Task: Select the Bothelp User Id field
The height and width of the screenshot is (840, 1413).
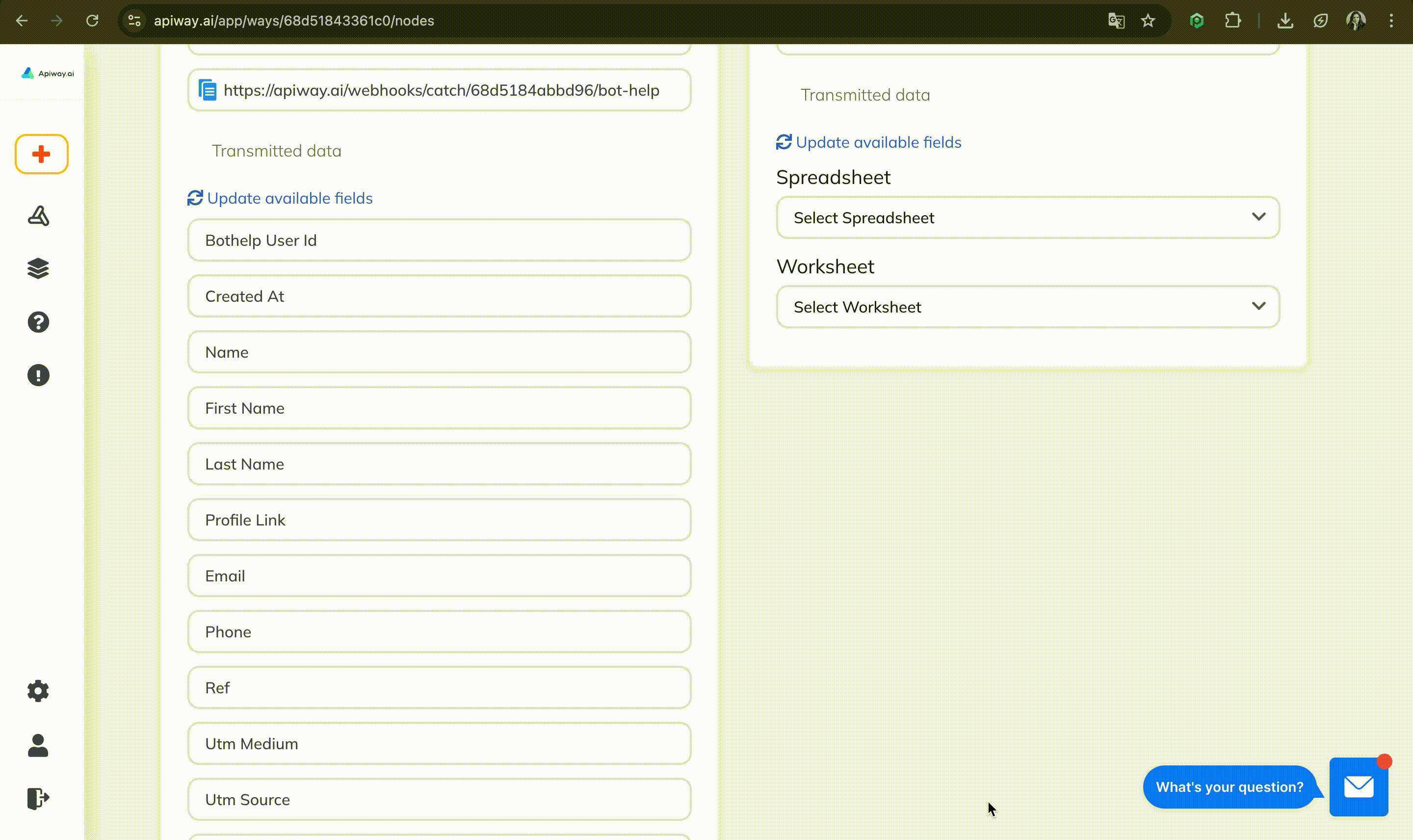Action: [x=439, y=240]
